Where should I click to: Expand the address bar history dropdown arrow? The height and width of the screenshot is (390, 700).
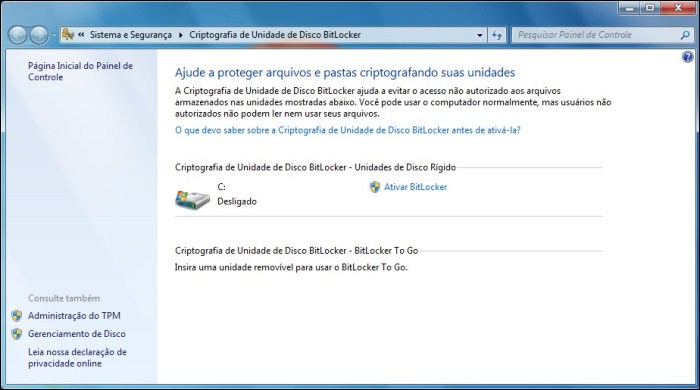479,35
